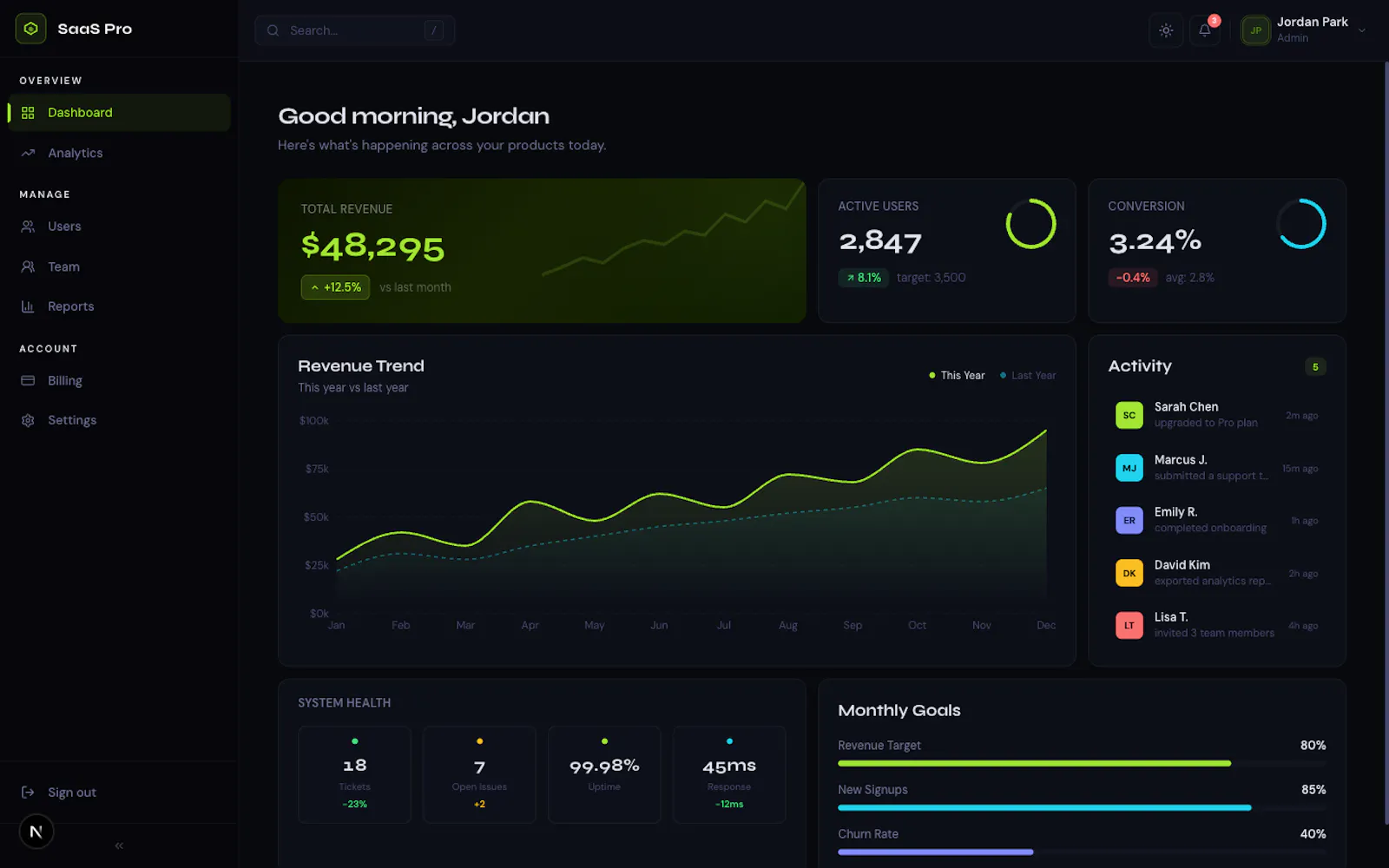Screen dimensions: 1389x868
Task: Click Sarah Chen's SC avatar
Action: pos(1129,415)
